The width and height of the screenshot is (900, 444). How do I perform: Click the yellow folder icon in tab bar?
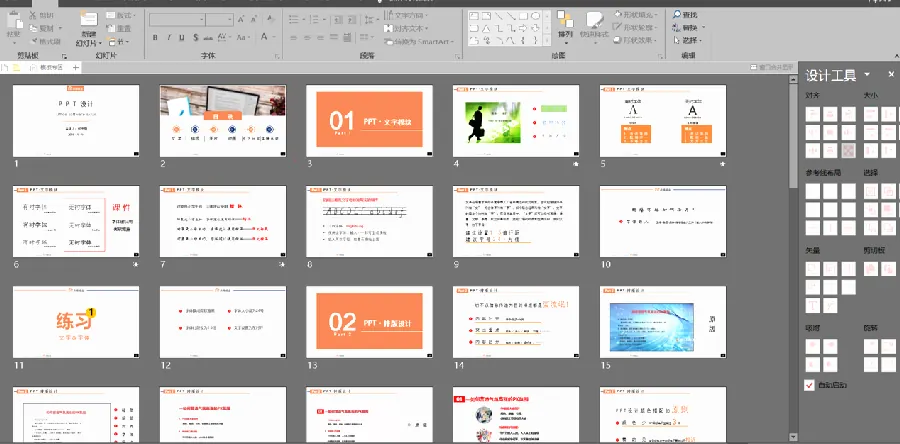click(17, 68)
